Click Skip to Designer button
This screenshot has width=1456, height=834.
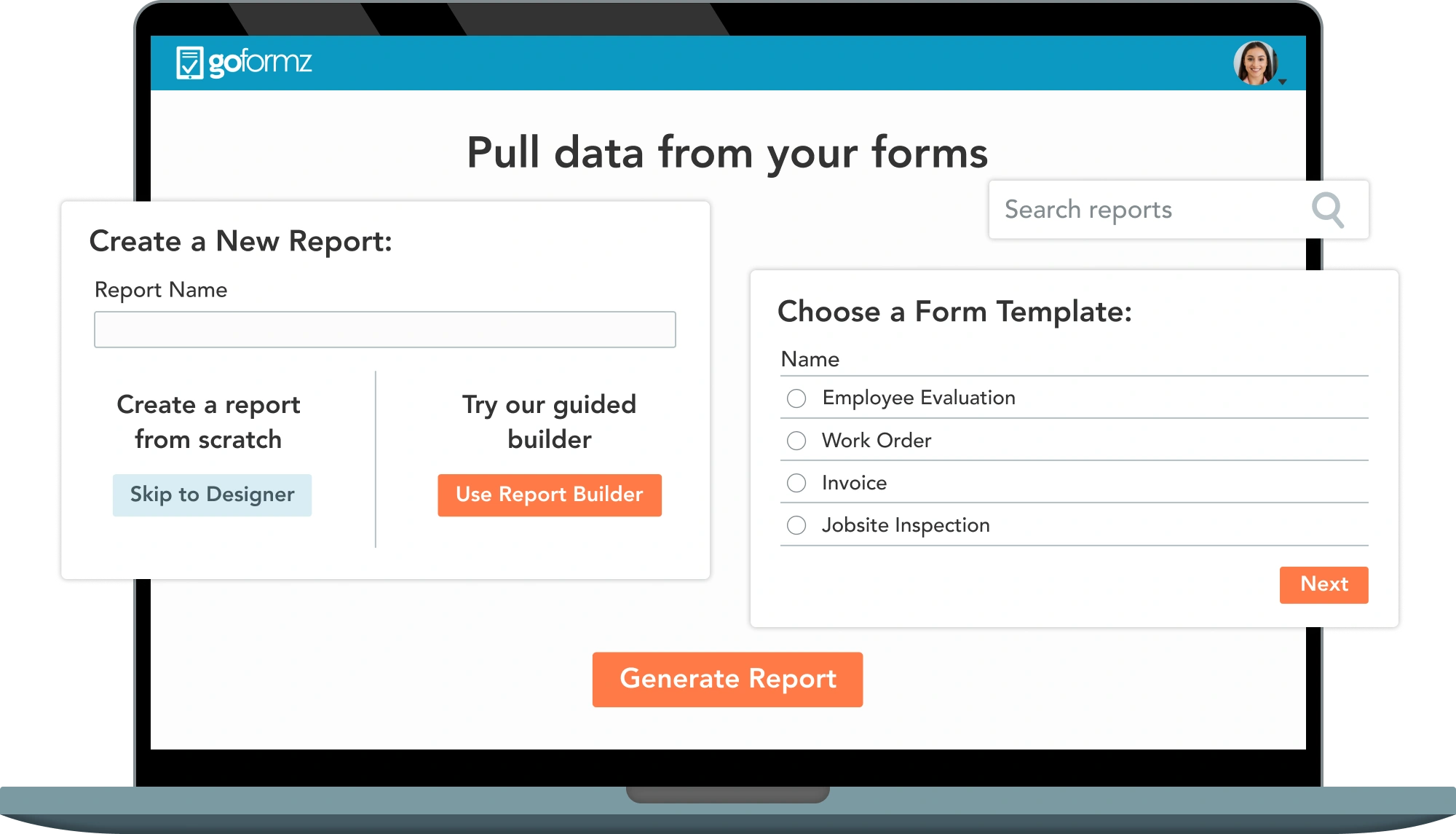point(212,494)
